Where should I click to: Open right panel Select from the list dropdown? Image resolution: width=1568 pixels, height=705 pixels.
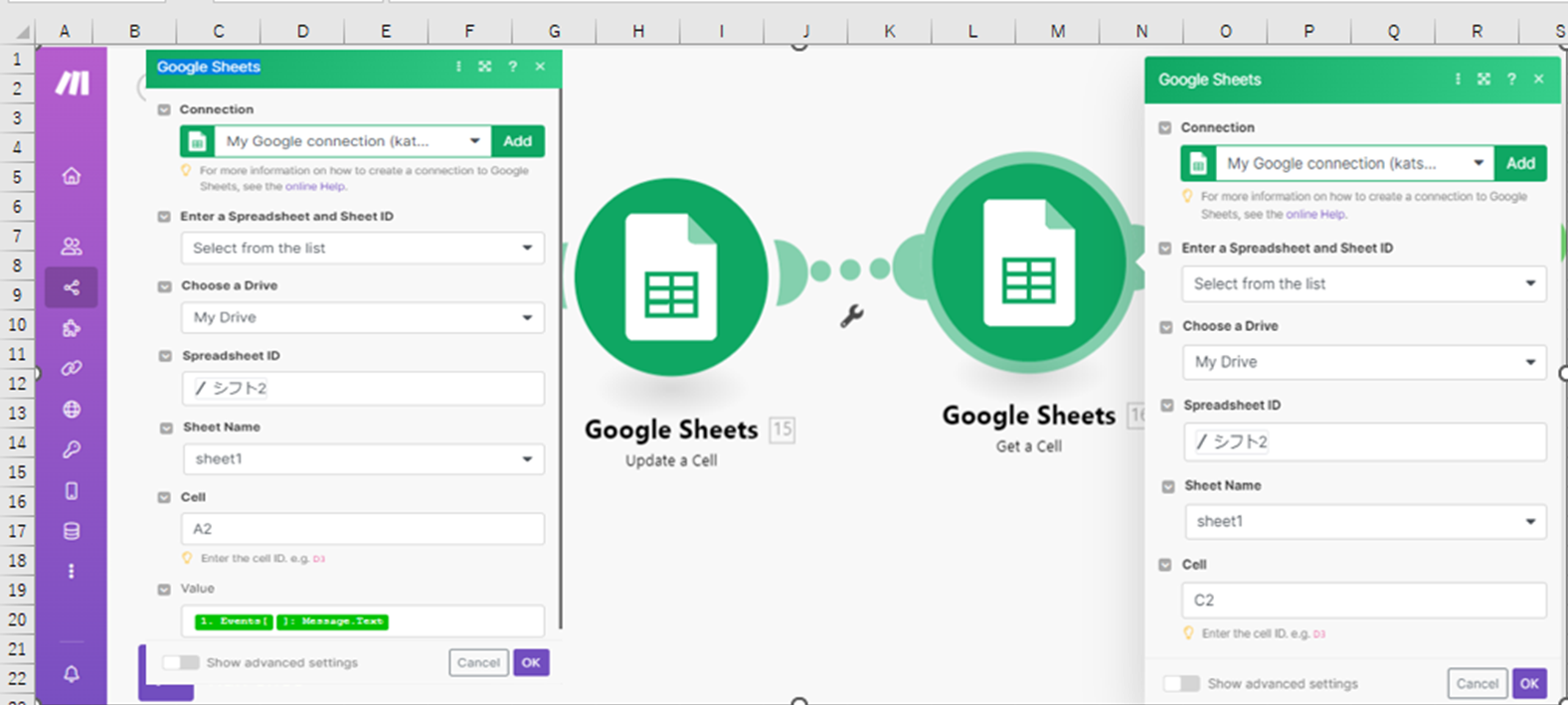pos(1364,283)
